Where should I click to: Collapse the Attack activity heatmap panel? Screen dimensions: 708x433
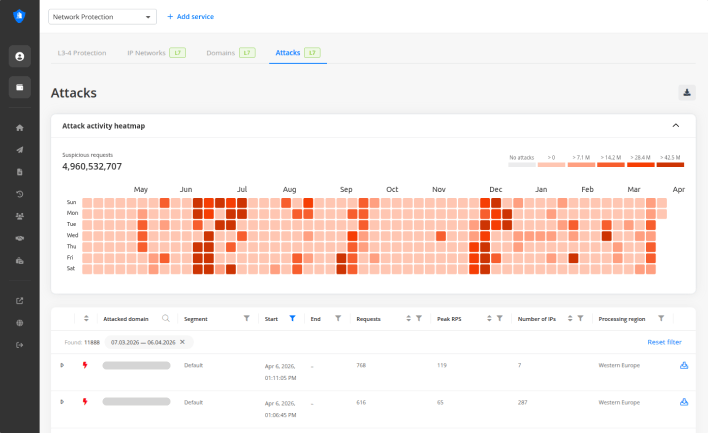(x=675, y=126)
